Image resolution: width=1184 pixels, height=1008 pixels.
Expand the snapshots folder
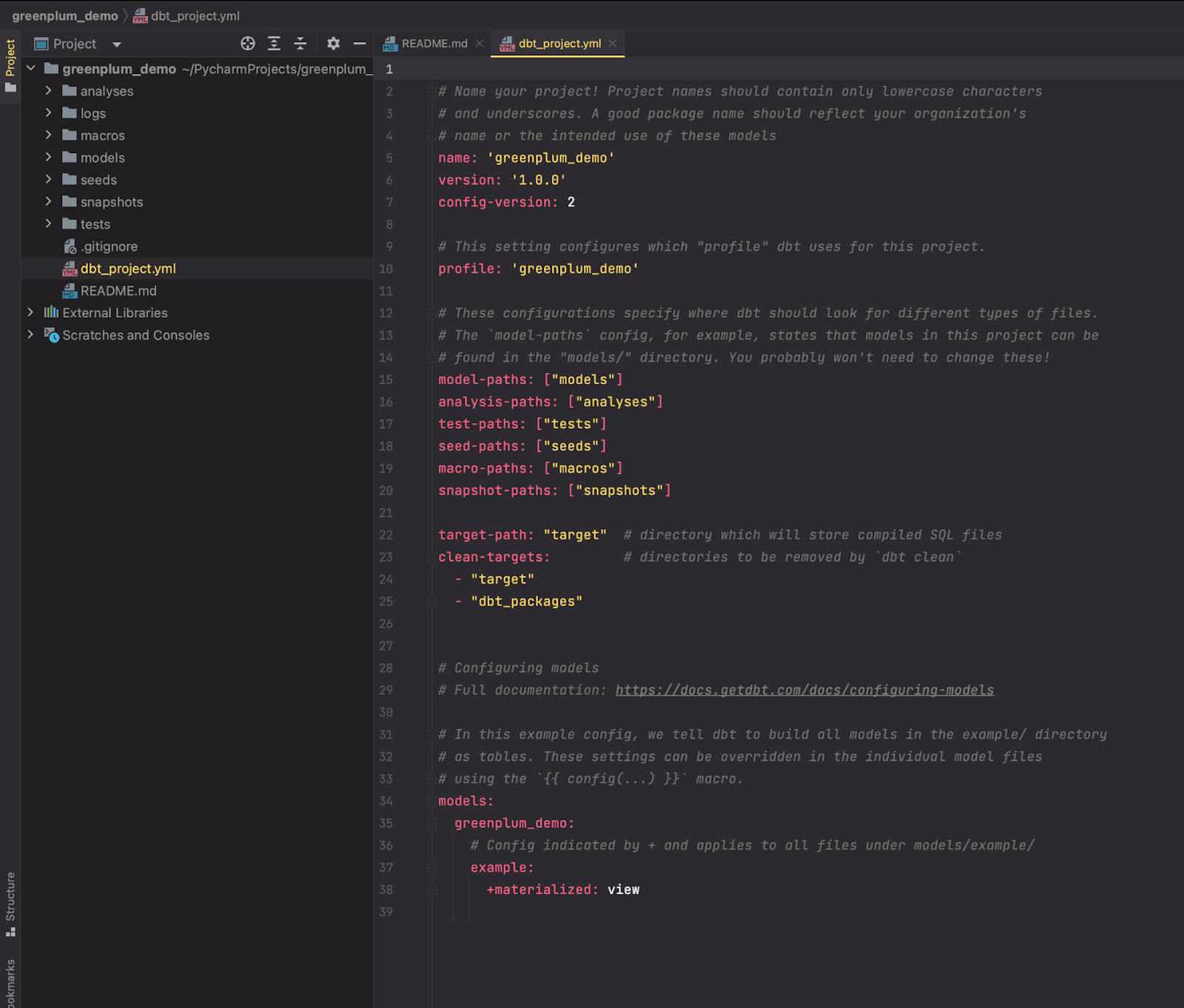pyautogui.click(x=48, y=201)
